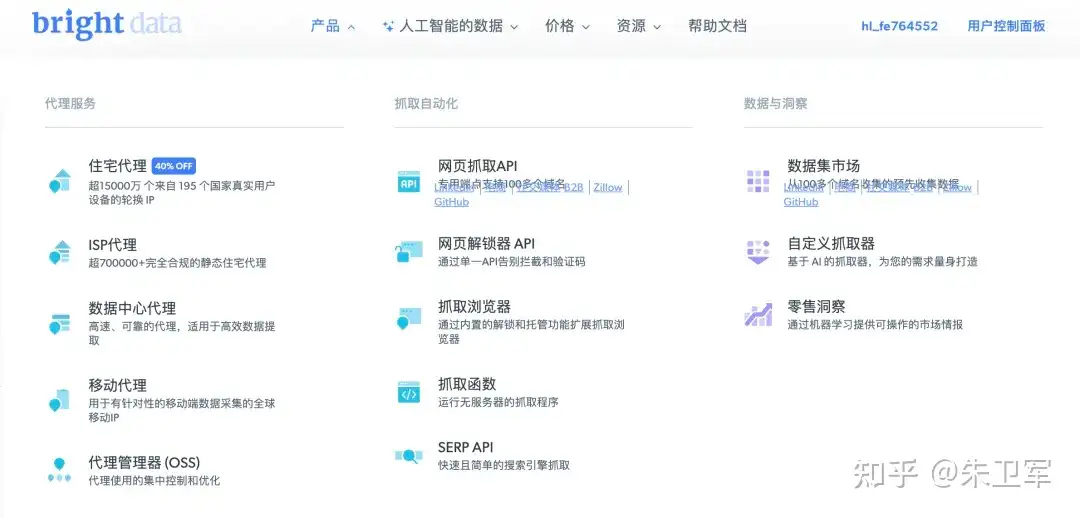Image resolution: width=1080 pixels, height=518 pixels.
Task: Open the 资源 menu item
Action: [631, 26]
